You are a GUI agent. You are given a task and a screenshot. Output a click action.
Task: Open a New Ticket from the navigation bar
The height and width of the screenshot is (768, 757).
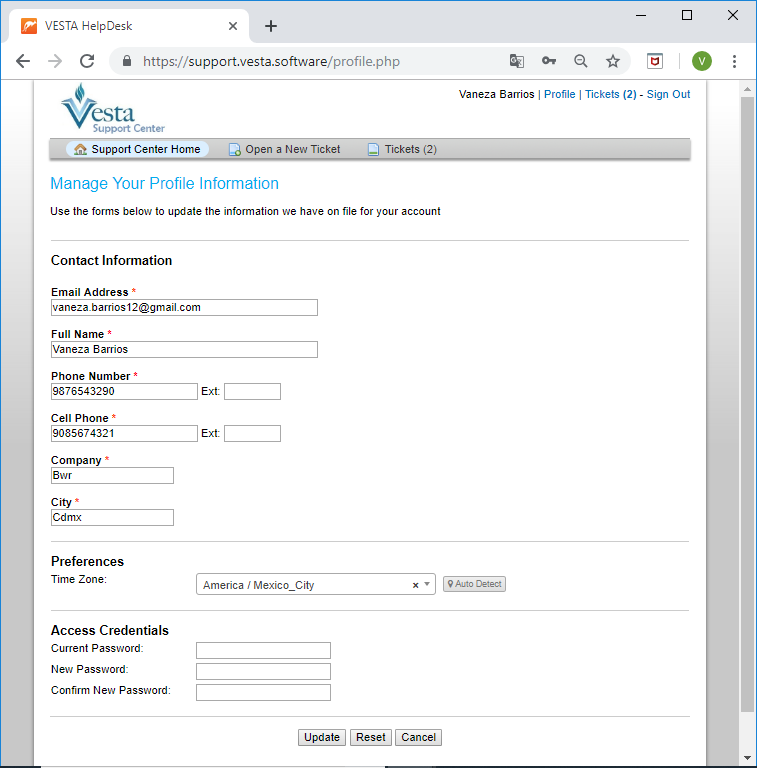[x=284, y=149]
